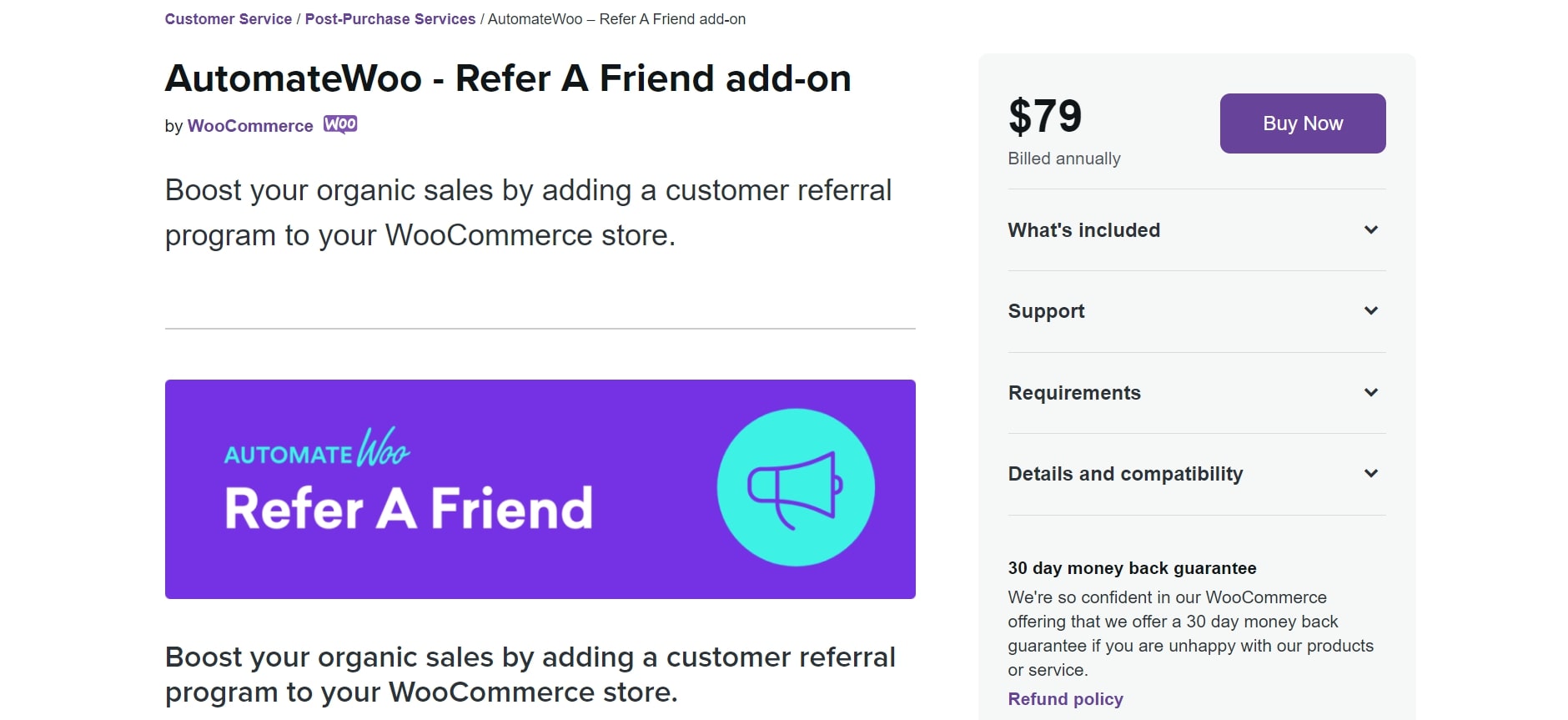Expand the Details and compatibility section

(1197, 474)
